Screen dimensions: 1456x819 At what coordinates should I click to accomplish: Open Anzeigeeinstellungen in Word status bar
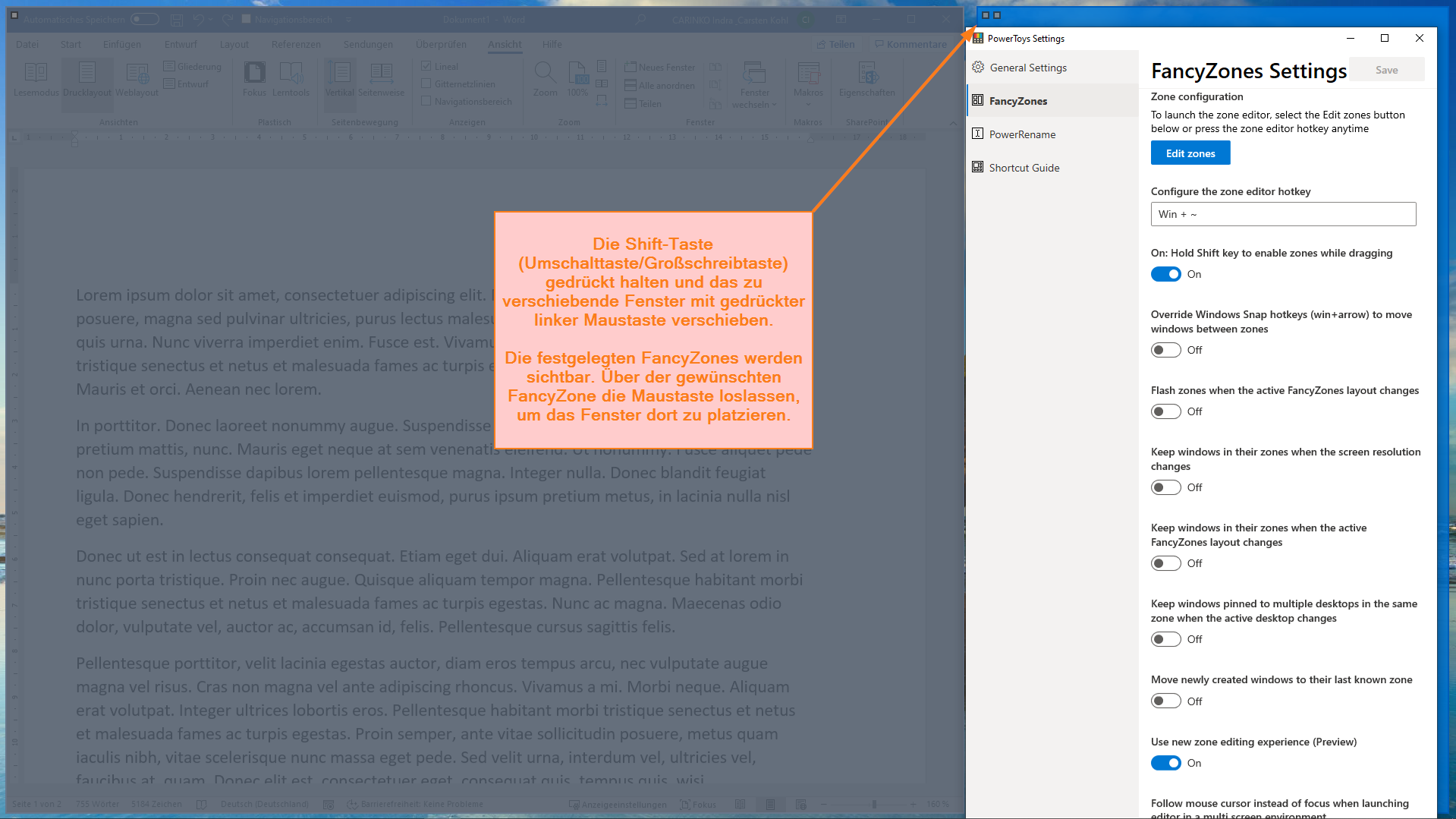click(618, 804)
